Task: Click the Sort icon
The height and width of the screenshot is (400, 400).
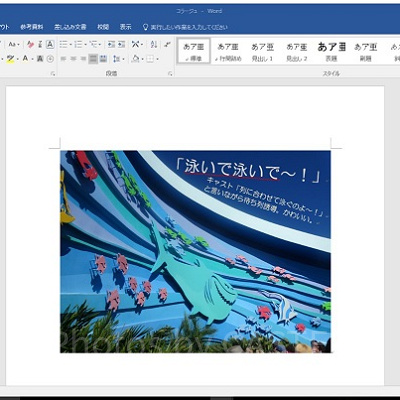Action: point(154,44)
